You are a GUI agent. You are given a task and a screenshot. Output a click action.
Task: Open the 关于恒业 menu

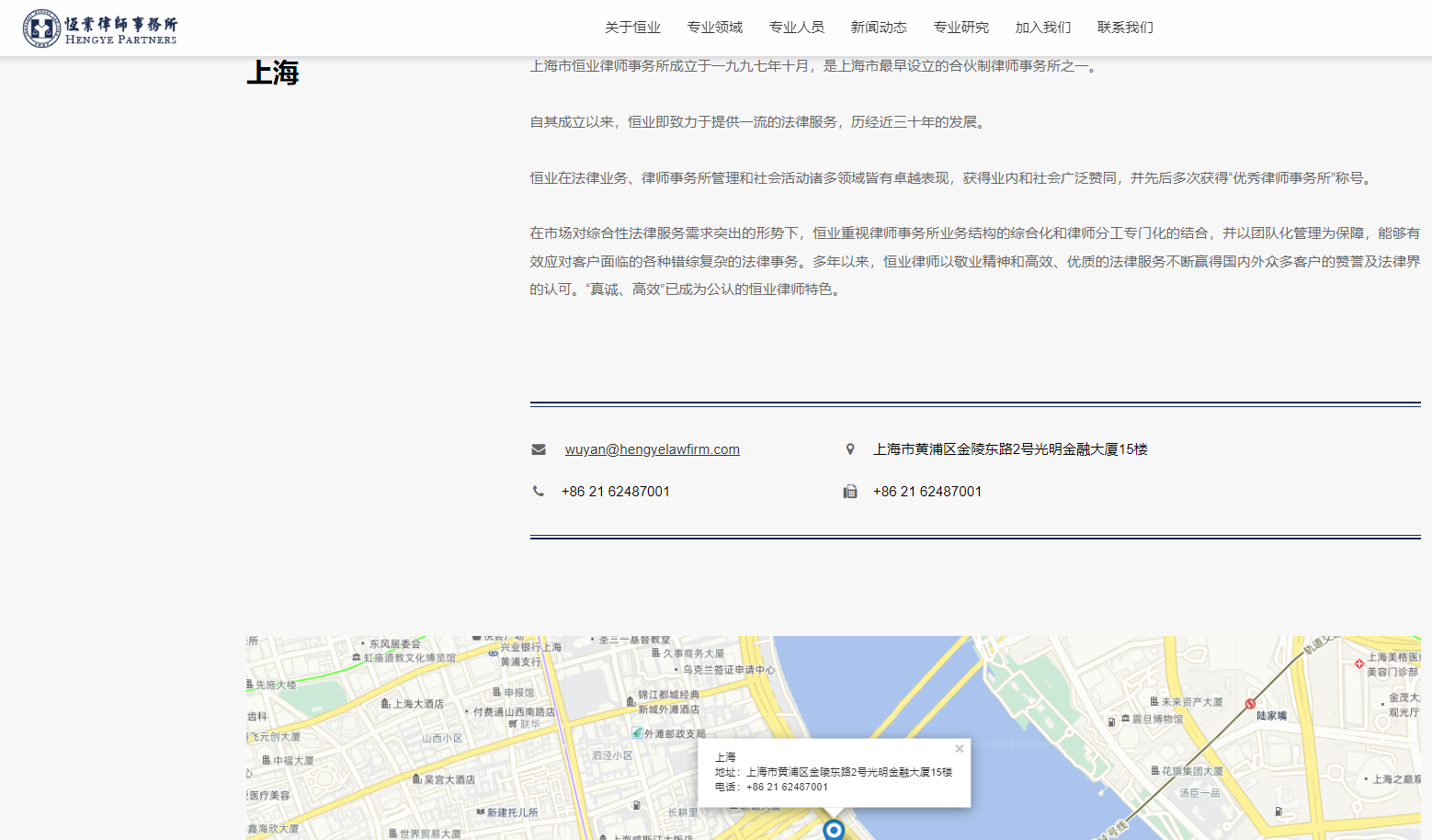pos(631,27)
